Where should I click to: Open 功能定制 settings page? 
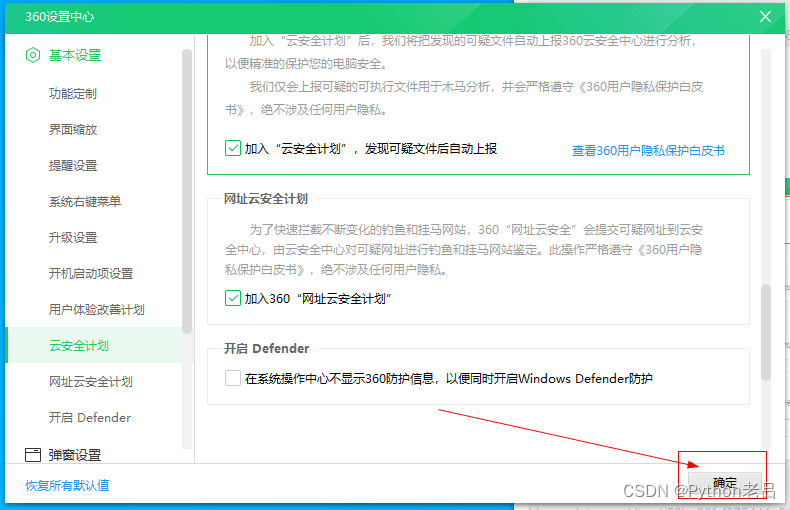(x=73, y=94)
